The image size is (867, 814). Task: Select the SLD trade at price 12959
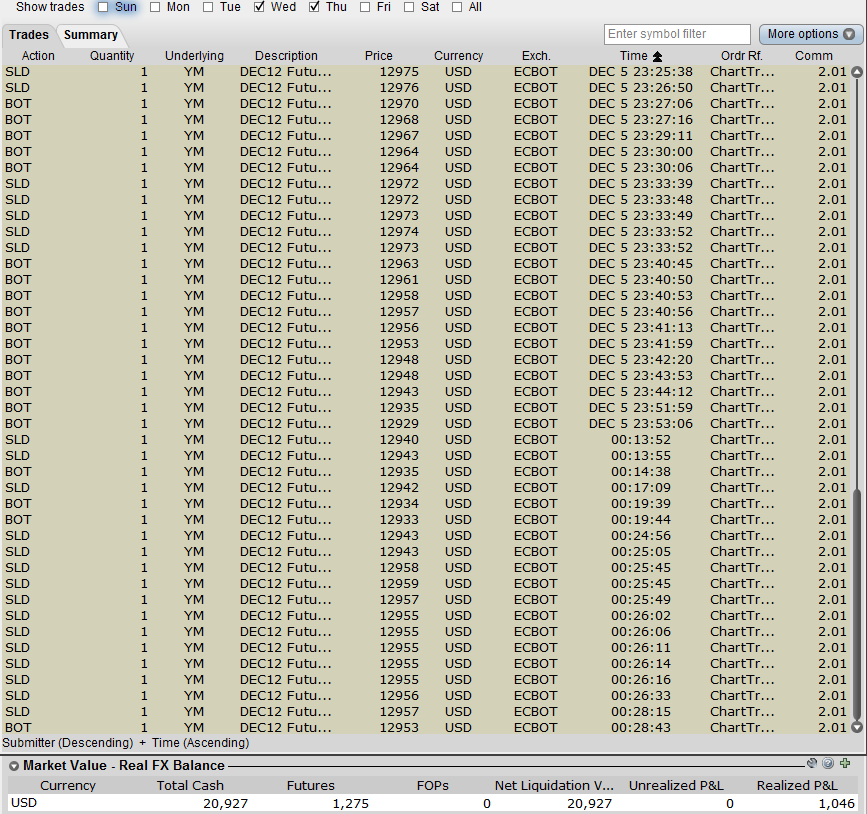426,584
